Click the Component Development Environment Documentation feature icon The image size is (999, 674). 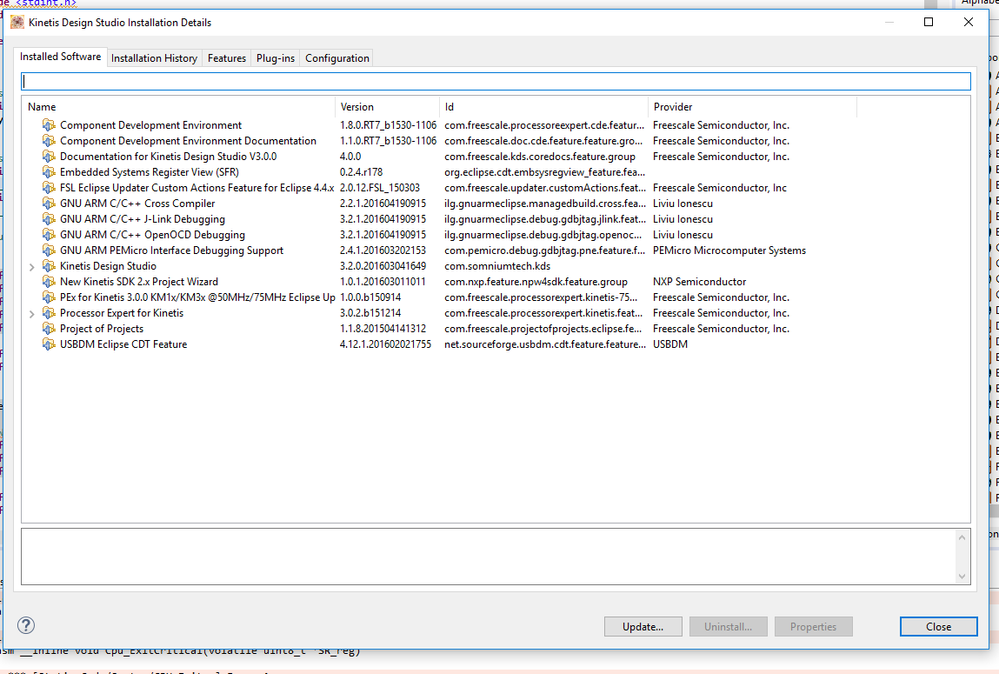tap(49, 141)
